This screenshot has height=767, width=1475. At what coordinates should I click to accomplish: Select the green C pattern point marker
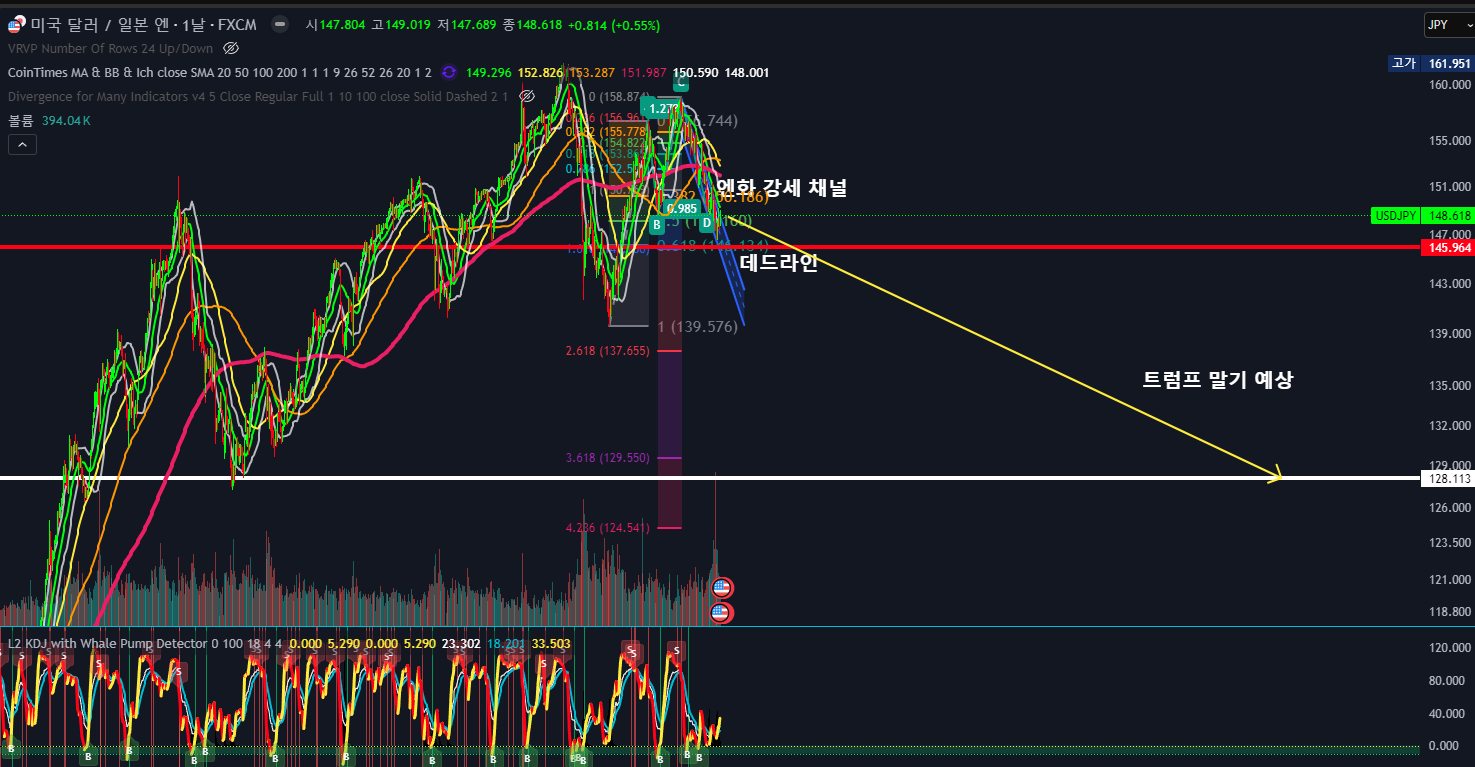click(680, 84)
